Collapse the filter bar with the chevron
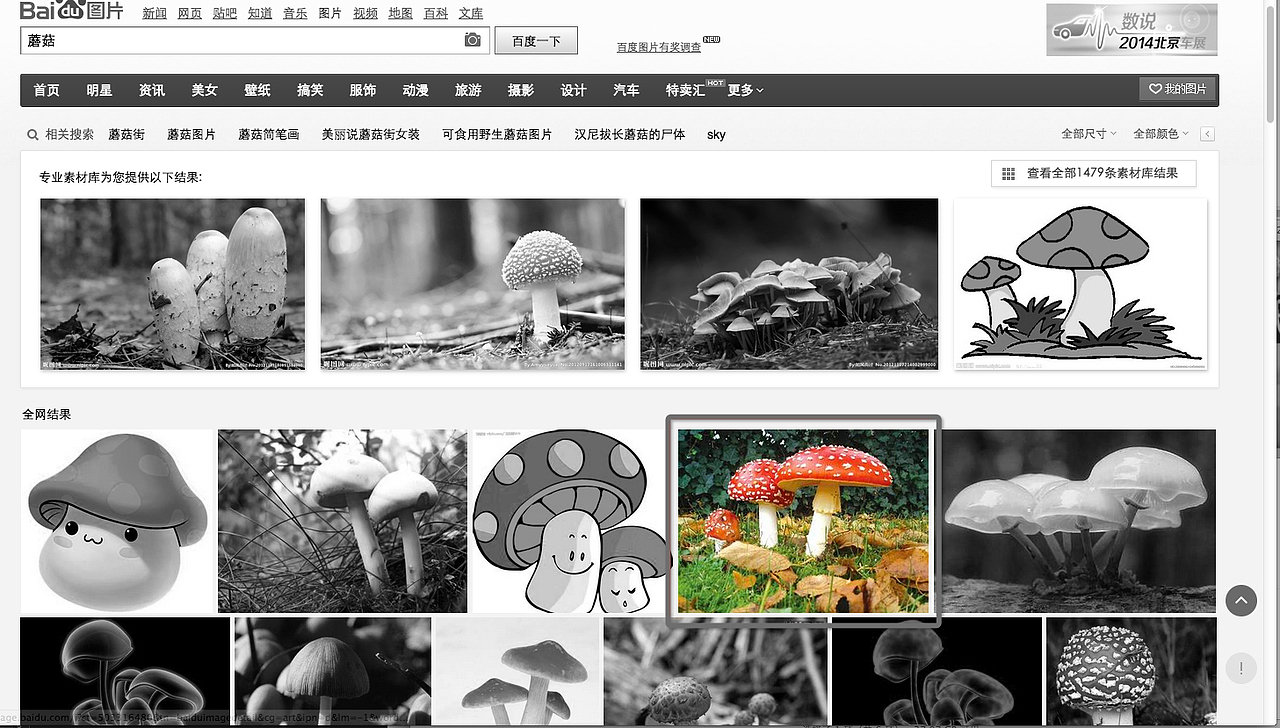 (x=1207, y=132)
